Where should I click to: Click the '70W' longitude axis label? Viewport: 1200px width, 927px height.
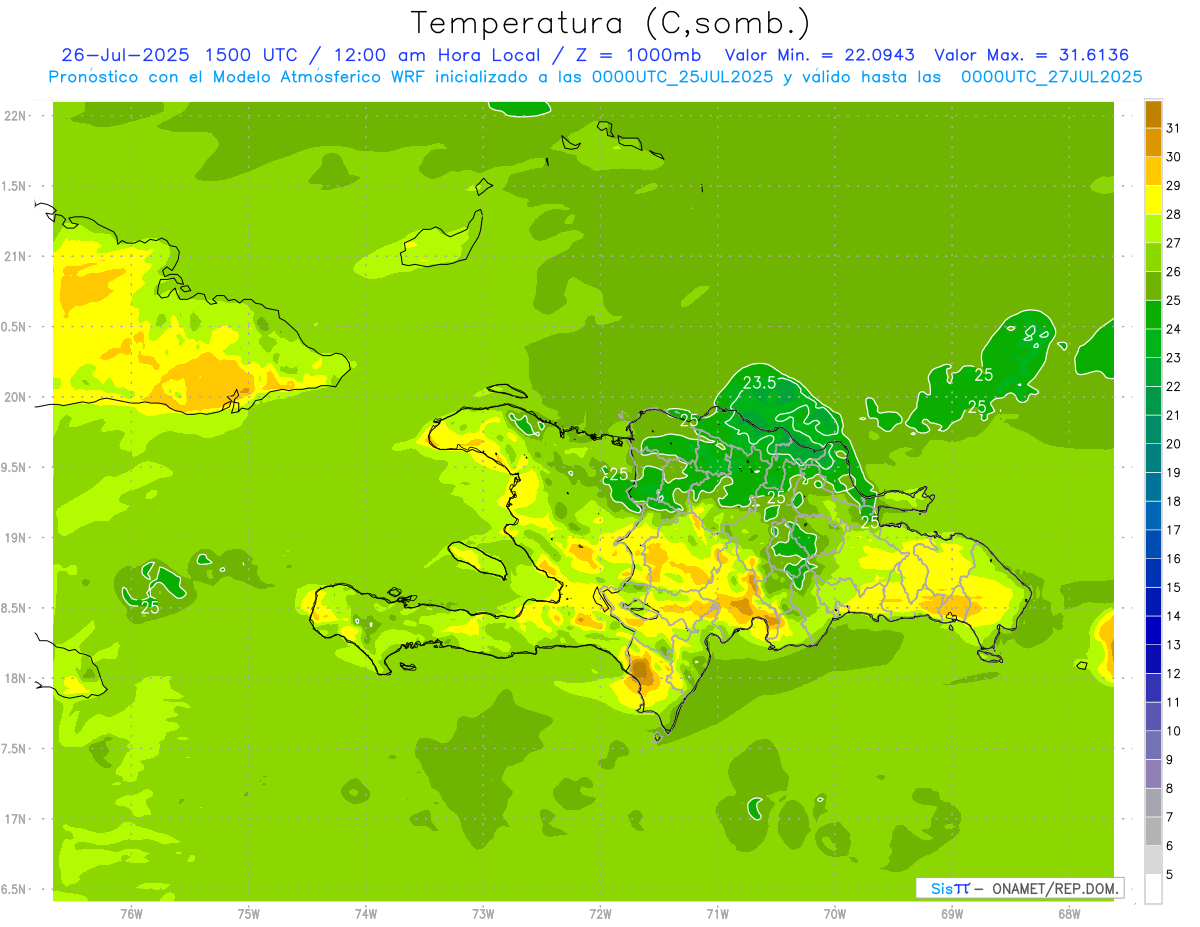[835, 914]
